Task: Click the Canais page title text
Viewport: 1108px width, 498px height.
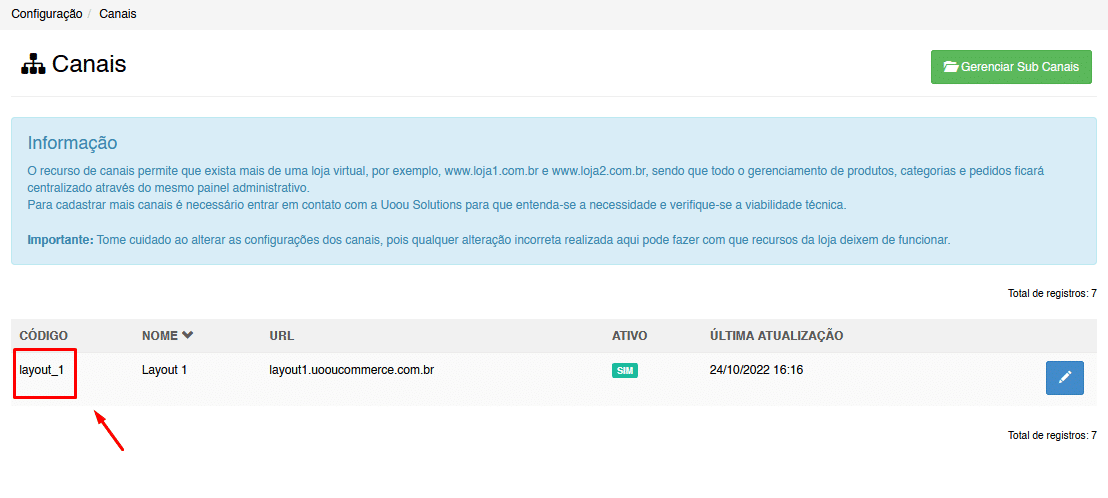Action: [89, 64]
